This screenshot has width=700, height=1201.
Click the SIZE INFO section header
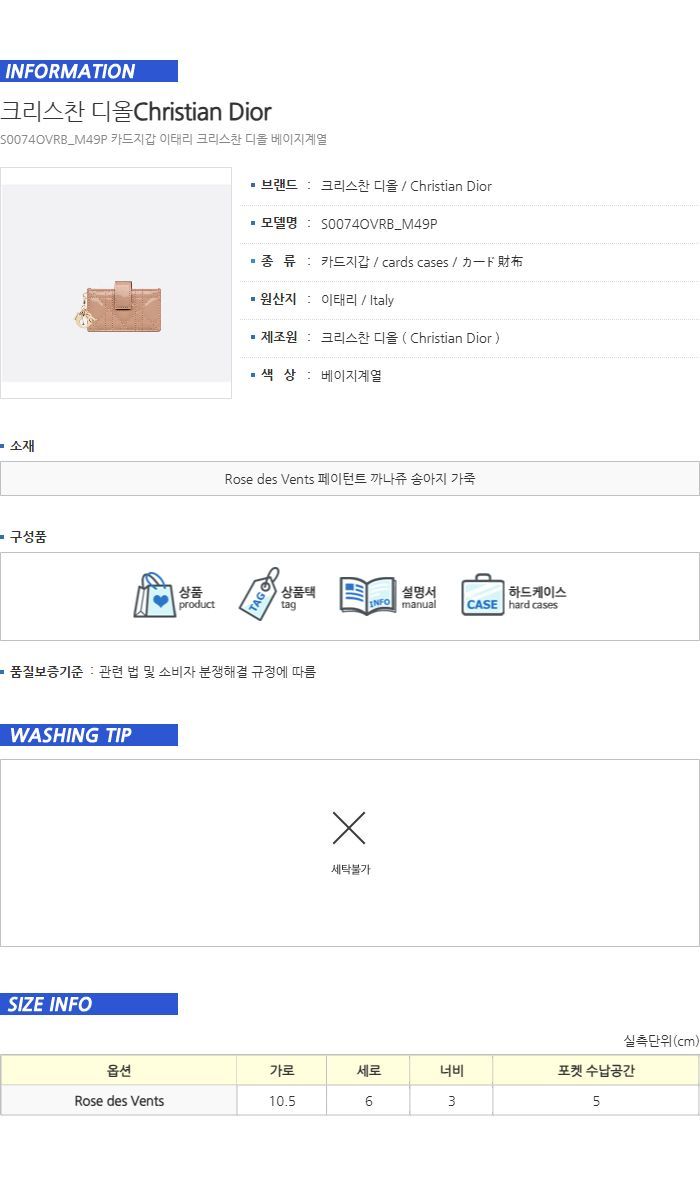pyautogui.click(x=89, y=1004)
